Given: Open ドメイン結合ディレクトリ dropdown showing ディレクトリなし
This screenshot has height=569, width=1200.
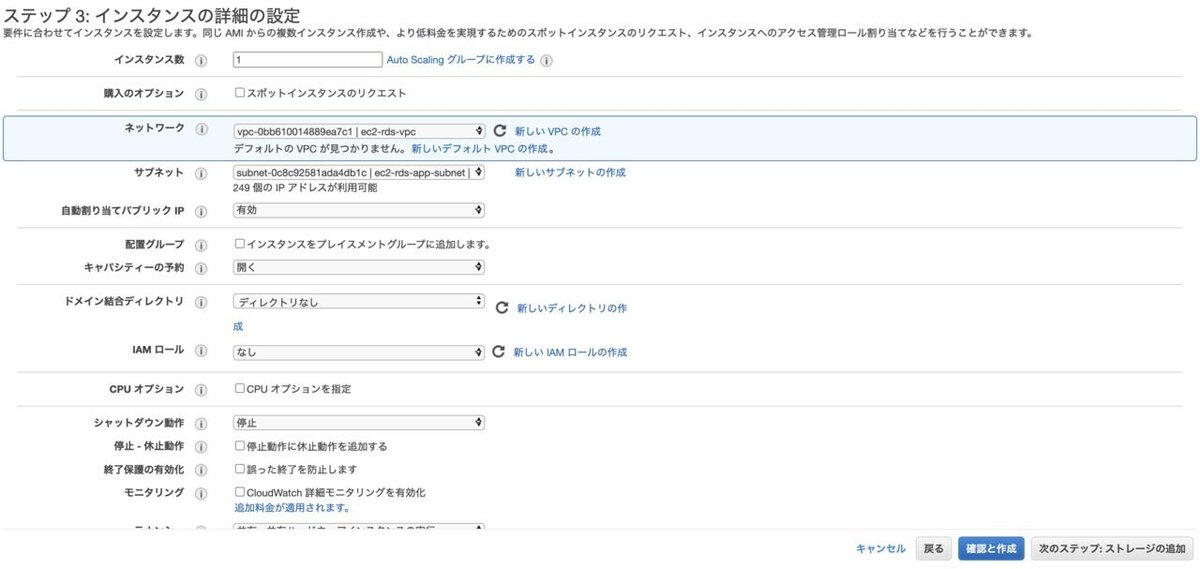Looking at the screenshot, I should point(359,301).
